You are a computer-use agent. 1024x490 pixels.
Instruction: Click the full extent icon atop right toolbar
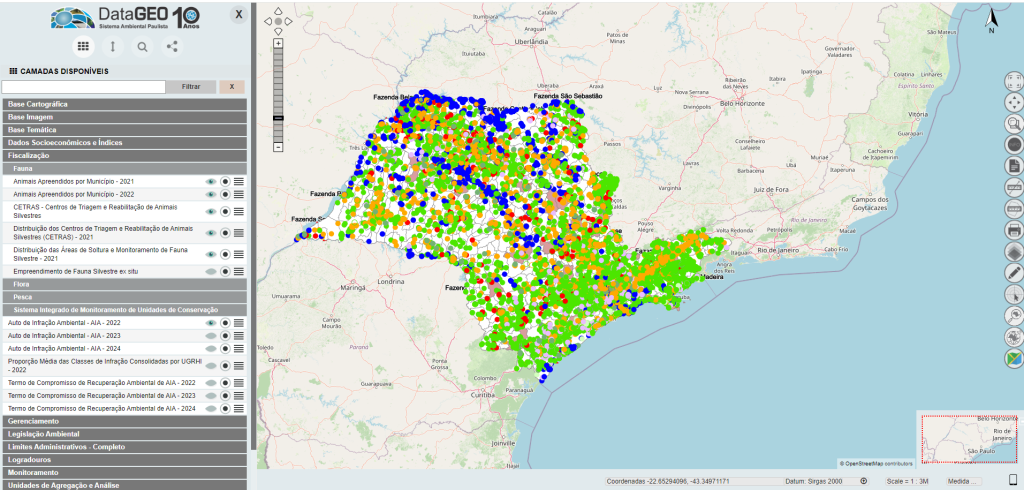(1013, 81)
